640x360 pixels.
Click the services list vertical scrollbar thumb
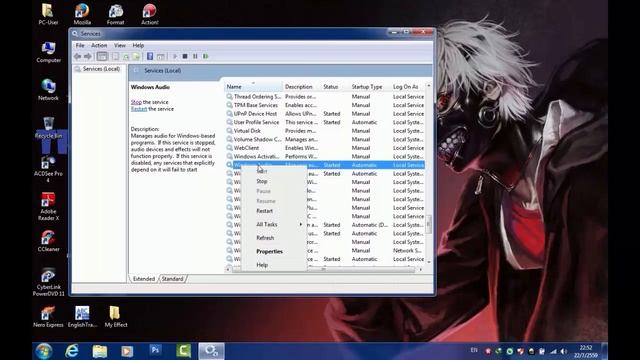[x=429, y=224]
